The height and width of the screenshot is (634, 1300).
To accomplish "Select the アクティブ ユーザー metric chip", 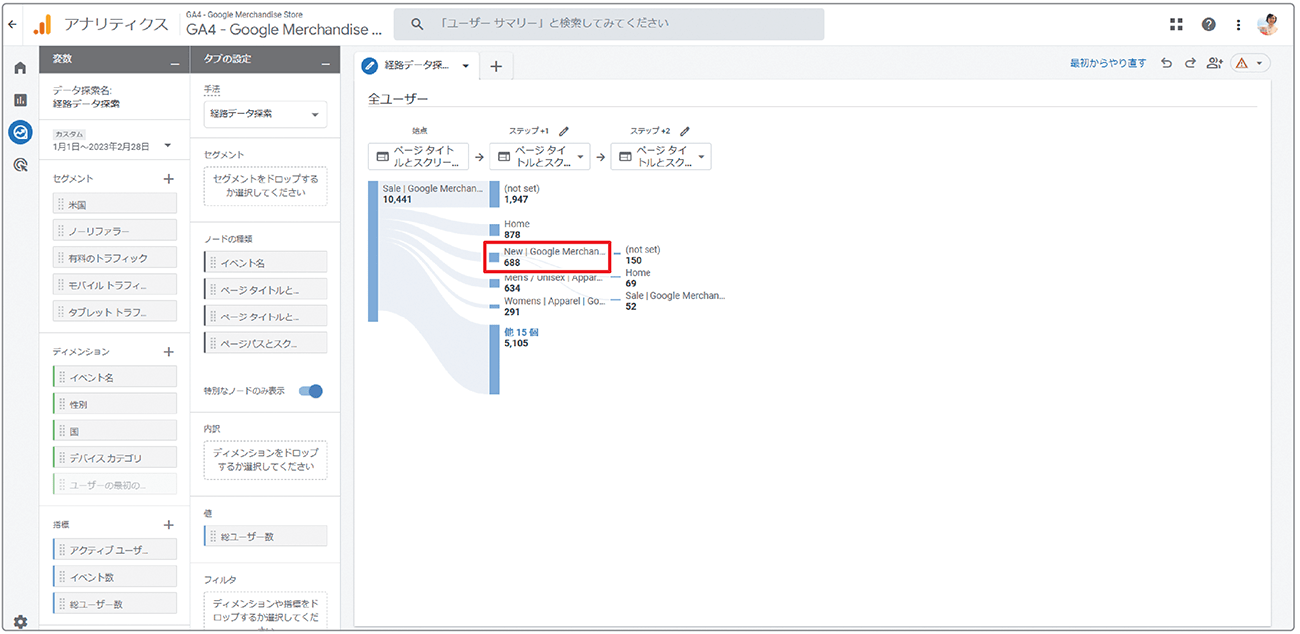I will click(114, 549).
